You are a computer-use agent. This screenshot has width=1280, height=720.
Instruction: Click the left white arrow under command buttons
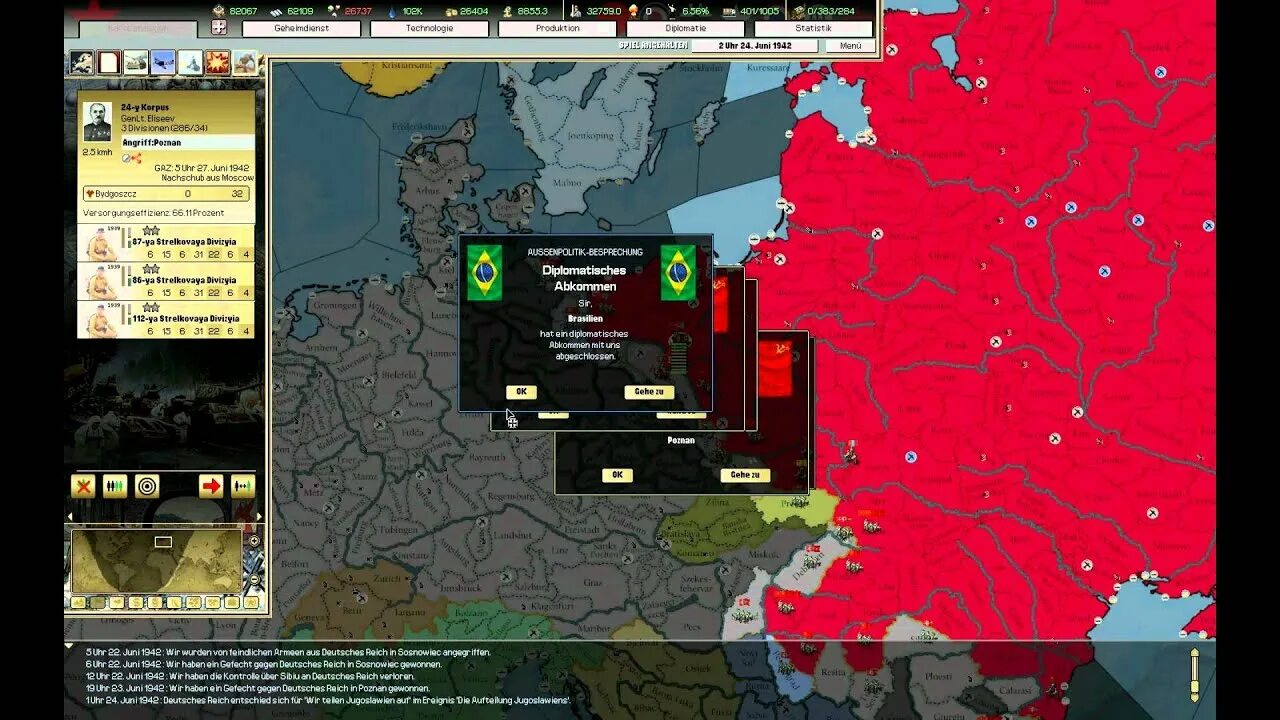click(x=69, y=517)
